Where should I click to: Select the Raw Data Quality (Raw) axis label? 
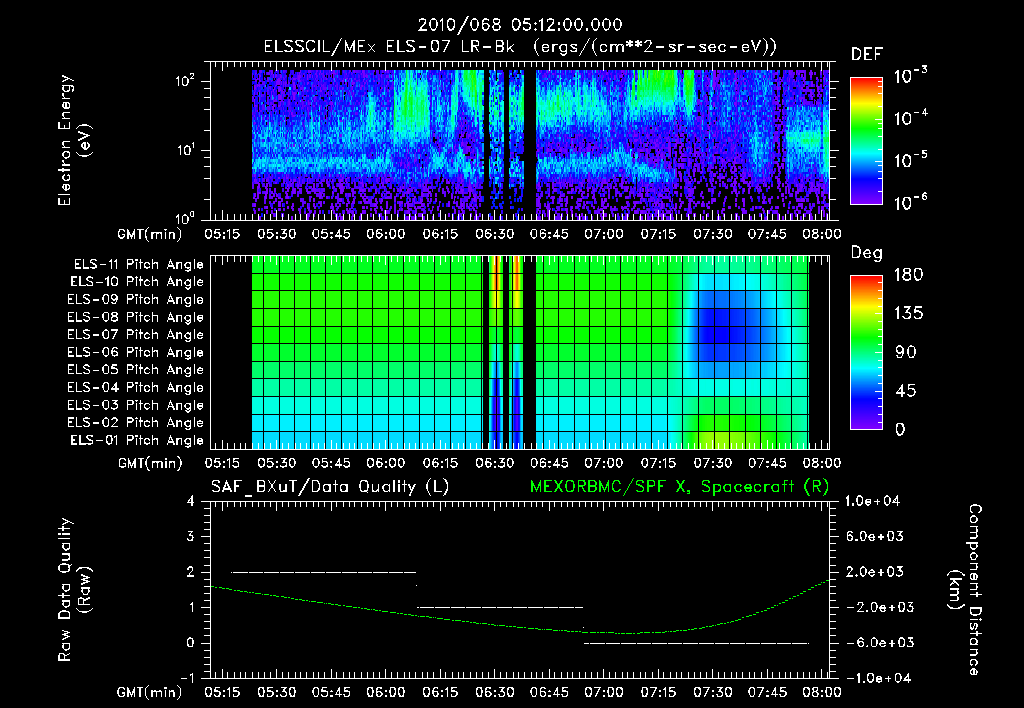tap(74, 590)
